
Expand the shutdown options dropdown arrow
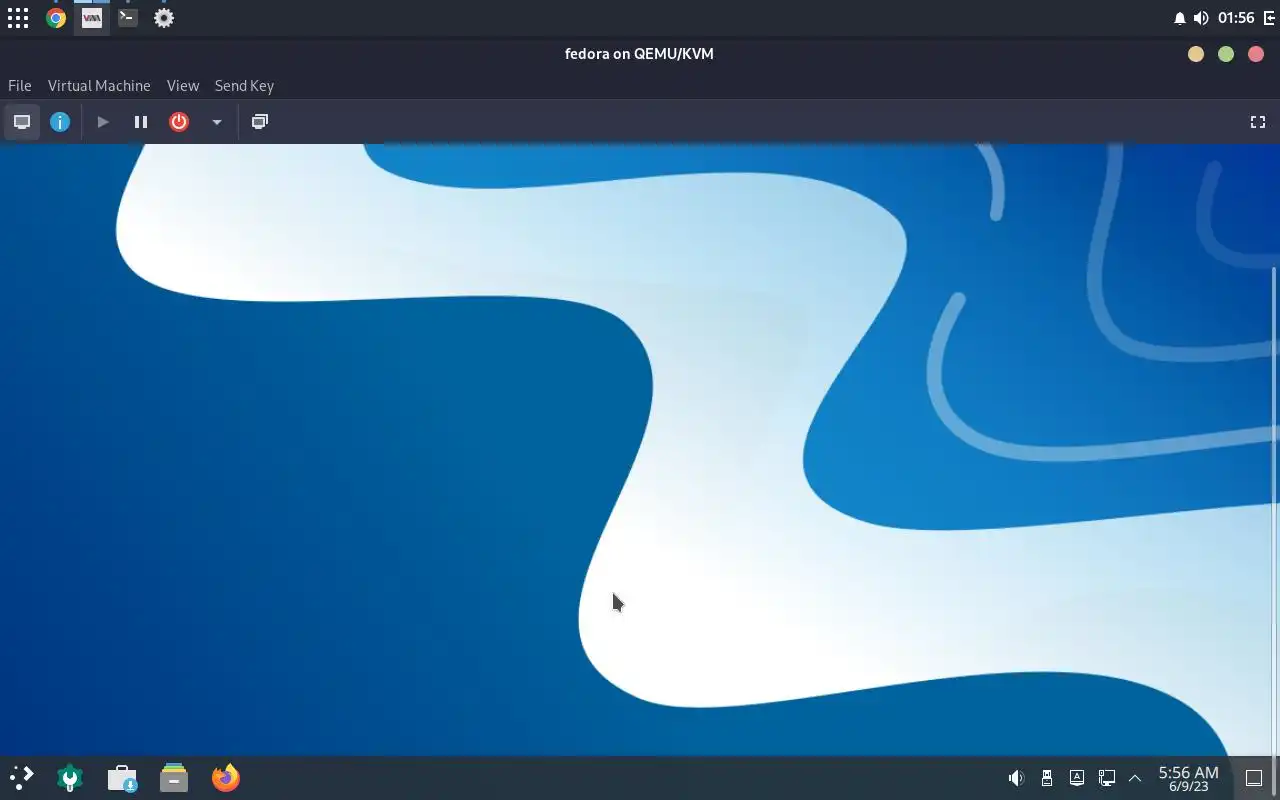point(216,122)
